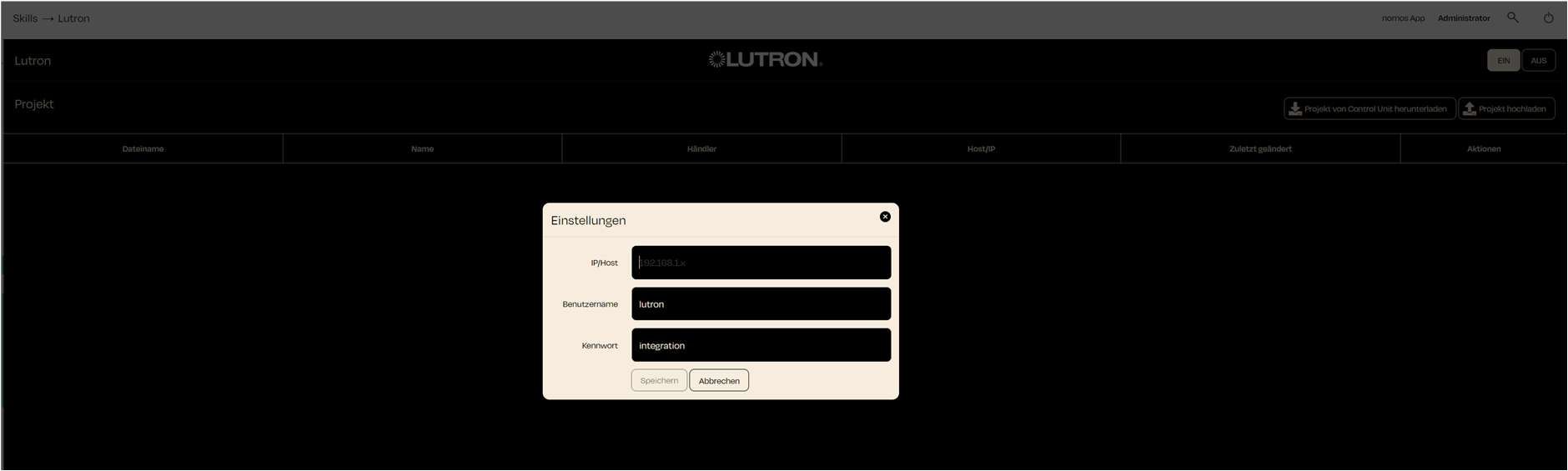Screen dimensions: 1568x471
Task: Sort by the Dateiname column header
Action: [x=143, y=149]
